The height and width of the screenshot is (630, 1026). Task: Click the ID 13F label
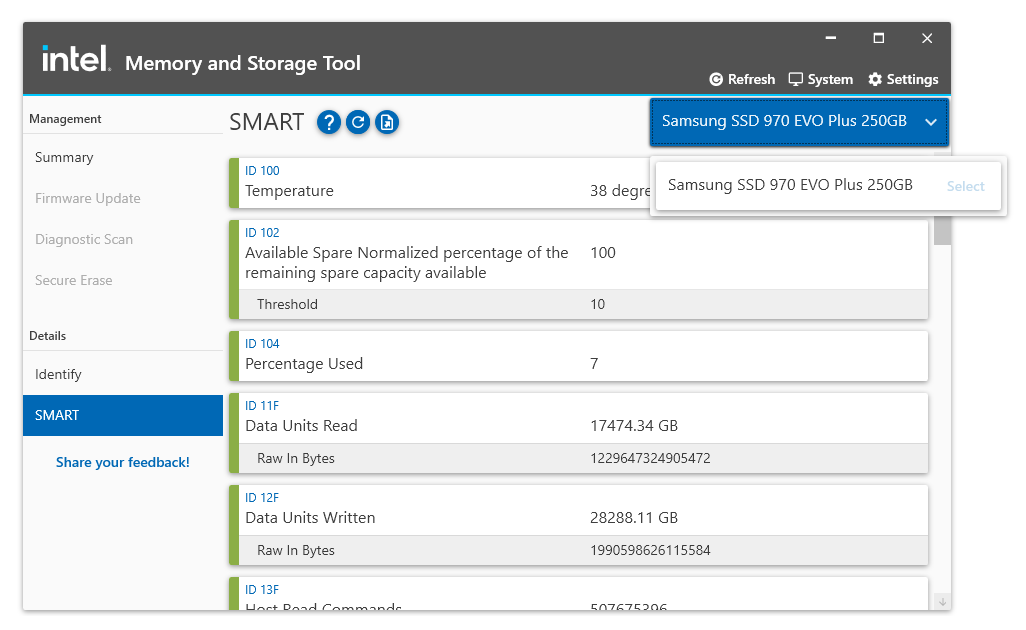point(262,590)
